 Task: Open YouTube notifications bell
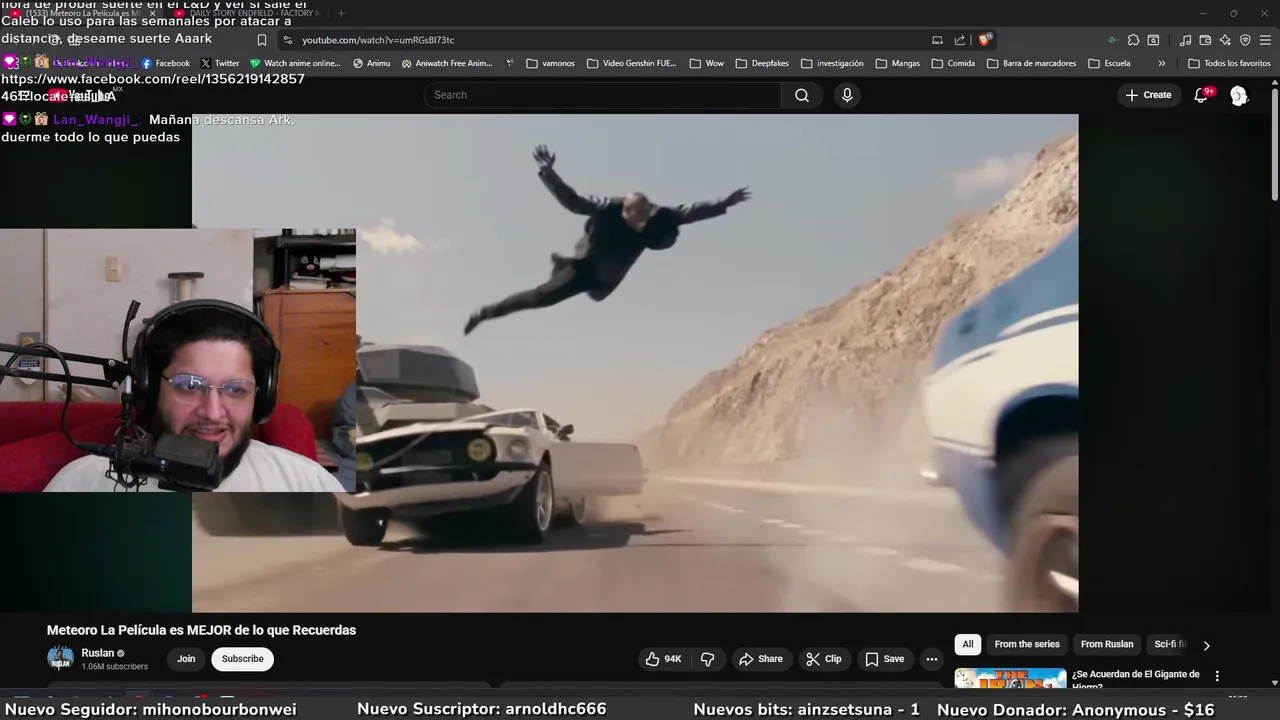tap(1201, 95)
